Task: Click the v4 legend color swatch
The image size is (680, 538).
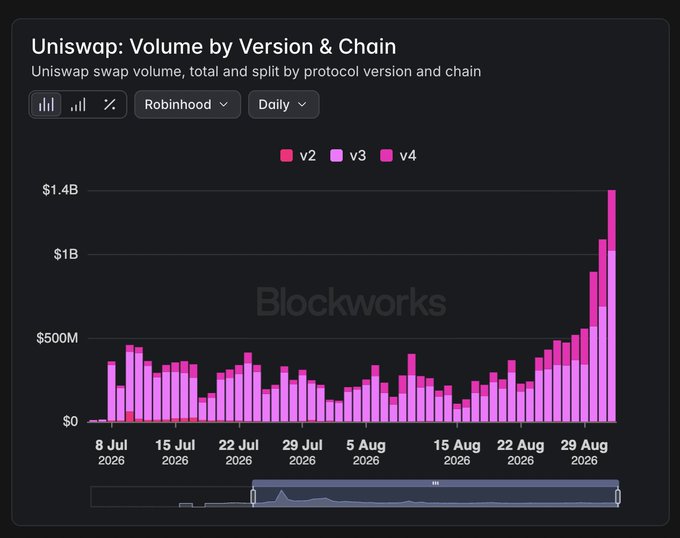Action: (386, 156)
